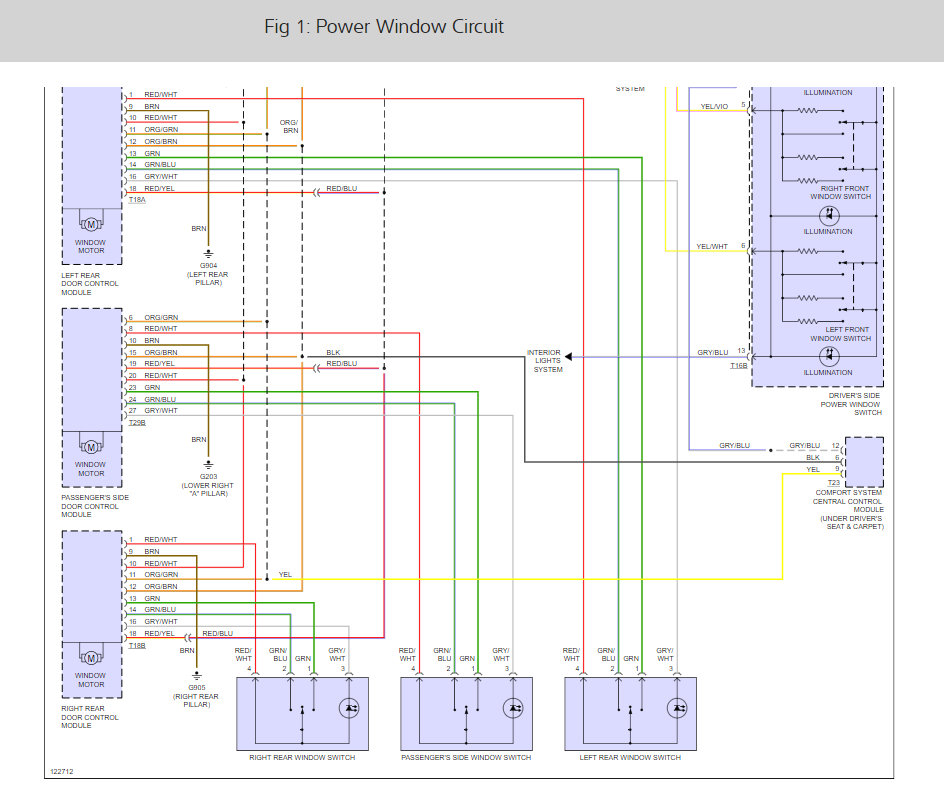Click the '8 RED/WHT' pin on passenger's module
Image resolution: width=944 pixels, height=809 pixels.
tap(153, 329)
